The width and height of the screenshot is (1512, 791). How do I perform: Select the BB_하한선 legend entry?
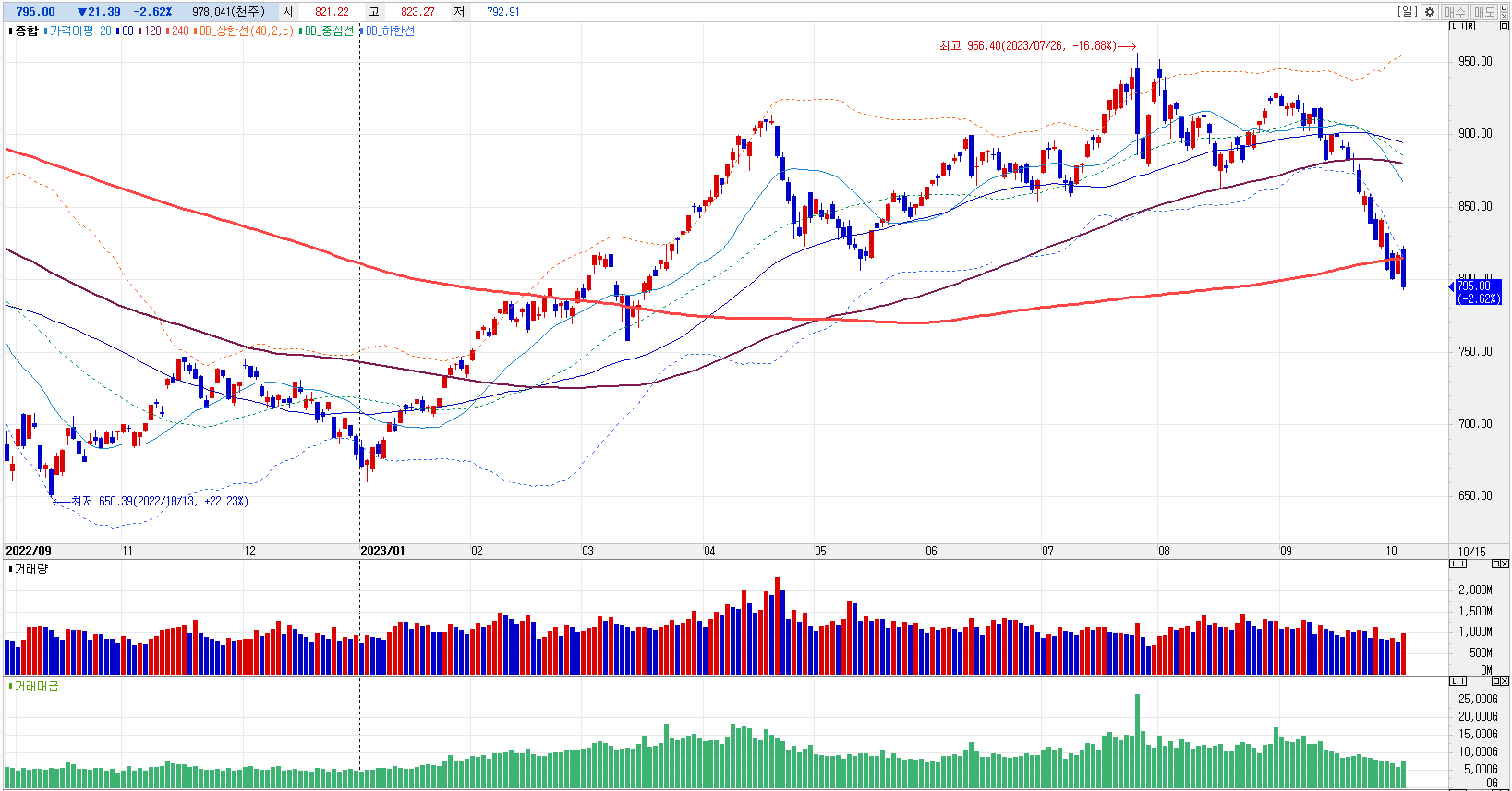[389, 31]
